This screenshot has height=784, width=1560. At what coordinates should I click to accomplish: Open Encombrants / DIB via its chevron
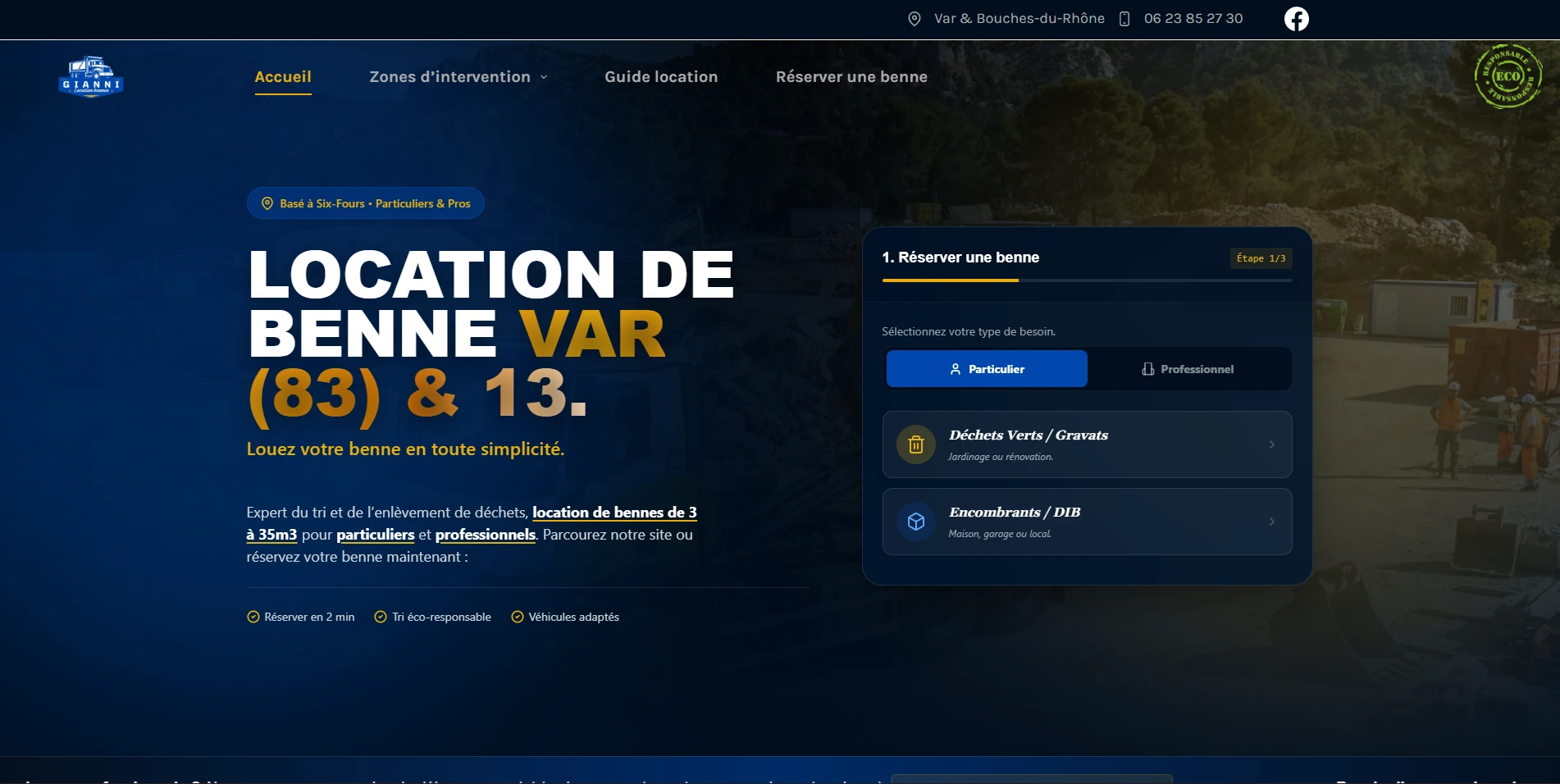(1271, 522)
